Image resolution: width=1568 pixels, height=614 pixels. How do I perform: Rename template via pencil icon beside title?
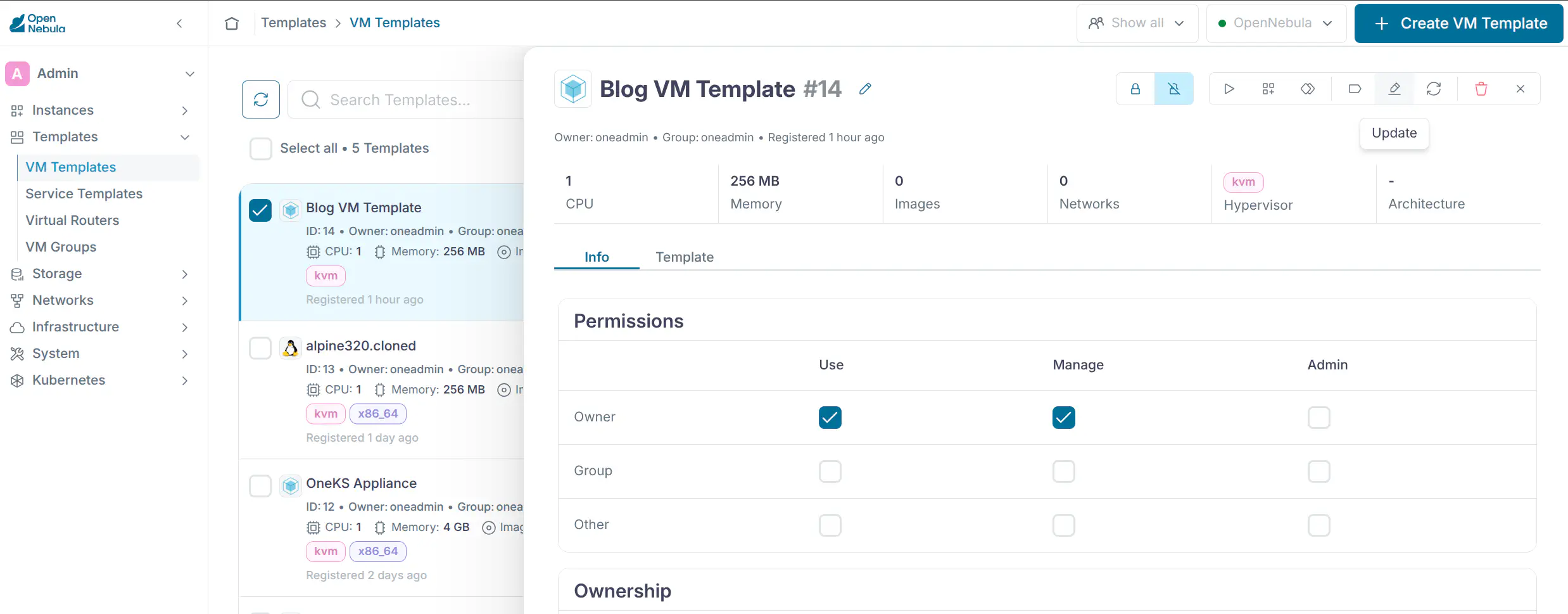[865, 89]
